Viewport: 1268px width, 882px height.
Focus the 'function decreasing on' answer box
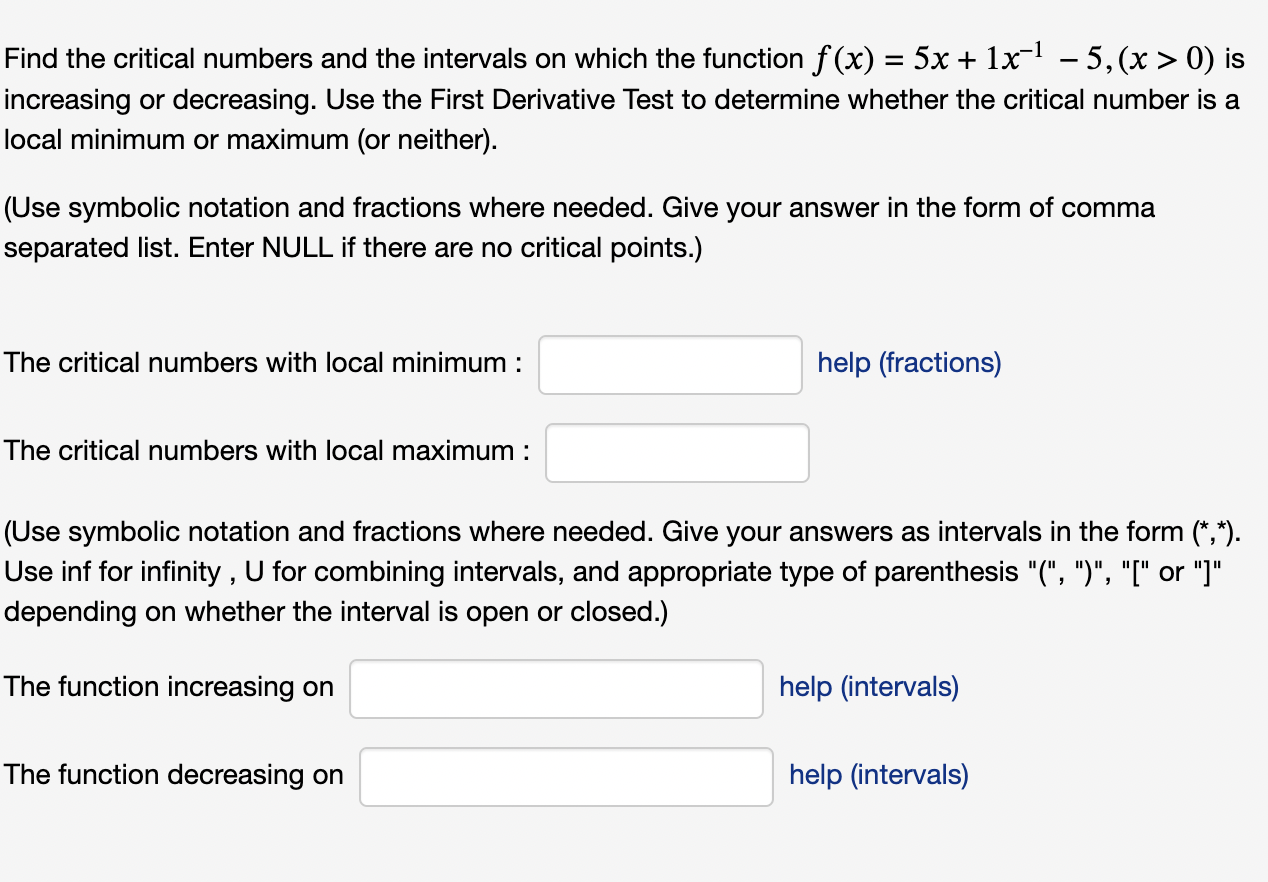(x=566, y=777)
